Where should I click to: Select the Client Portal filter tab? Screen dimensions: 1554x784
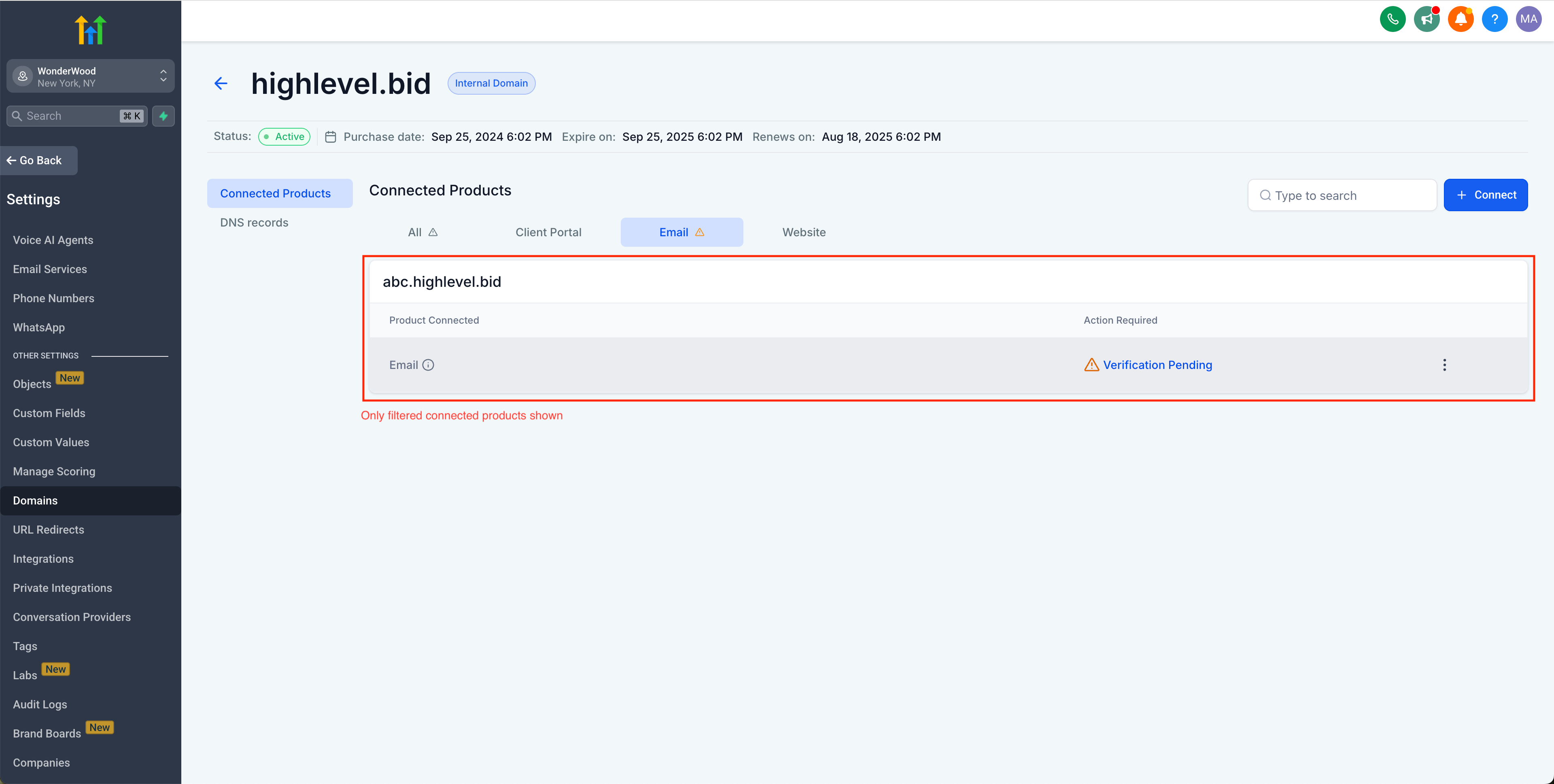click(548, 232)
